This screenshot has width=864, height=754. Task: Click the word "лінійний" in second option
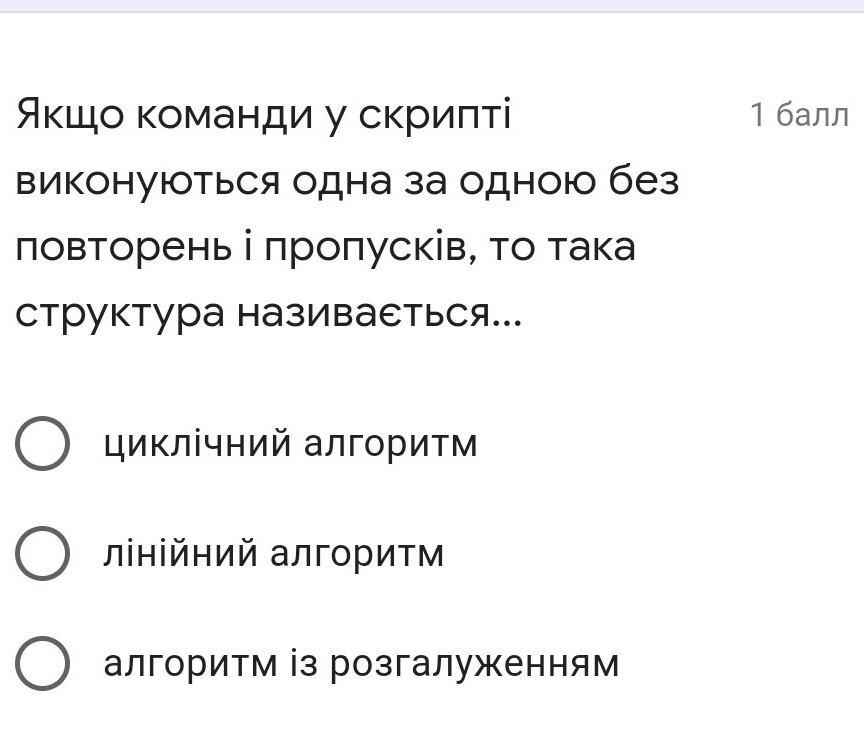[x=181, y=553]
